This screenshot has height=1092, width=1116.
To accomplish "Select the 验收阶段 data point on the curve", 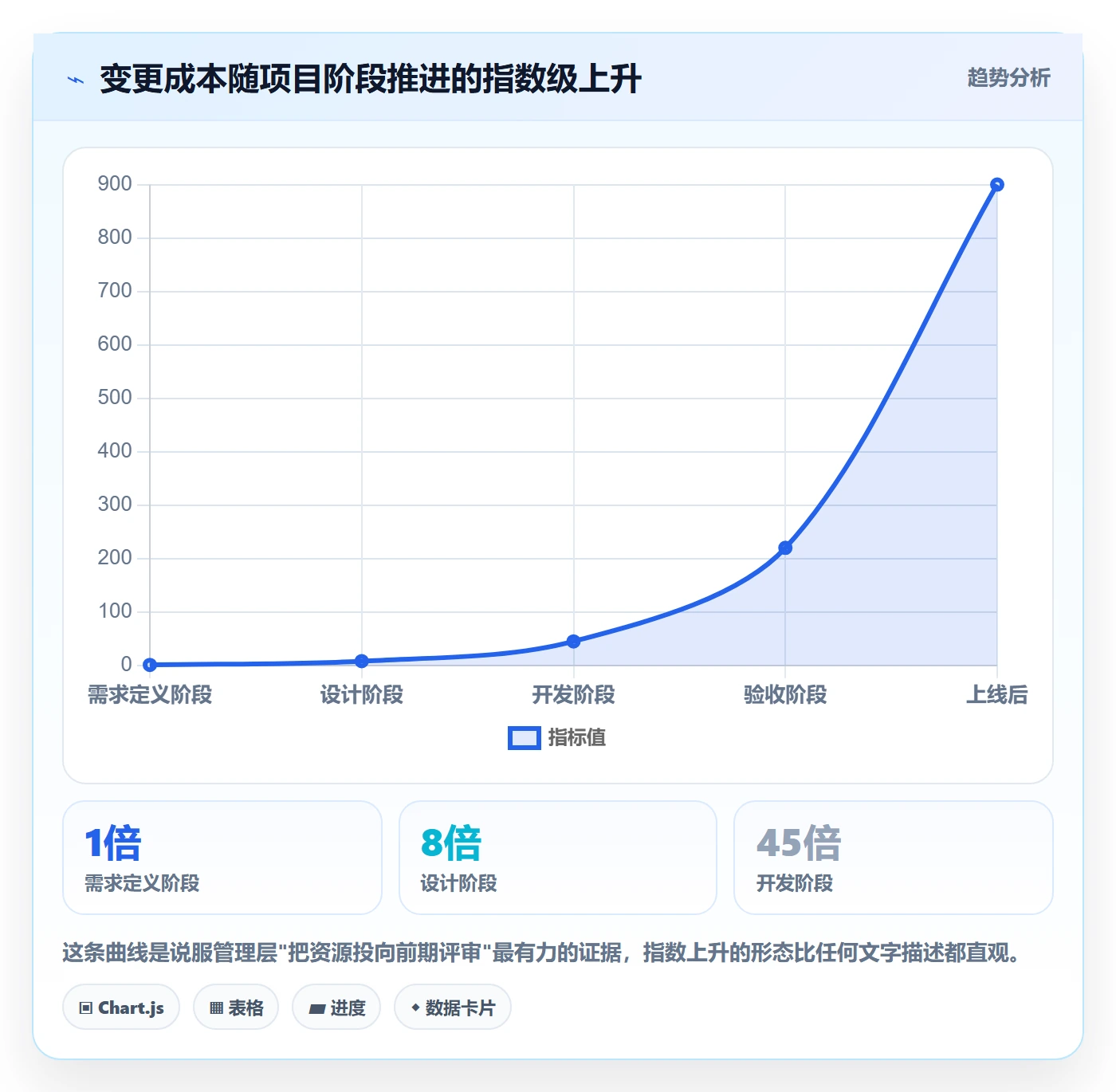I will [785, 548].
